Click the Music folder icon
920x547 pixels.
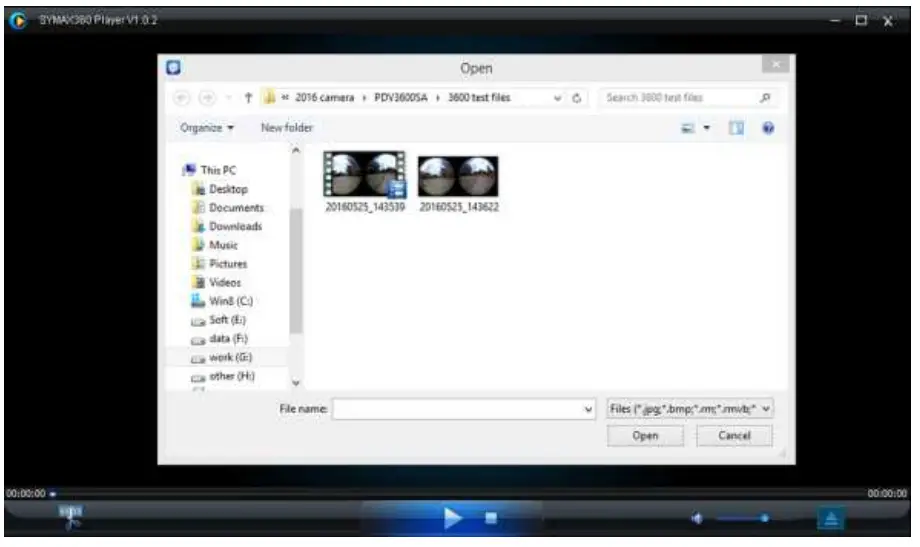(198, 245)
